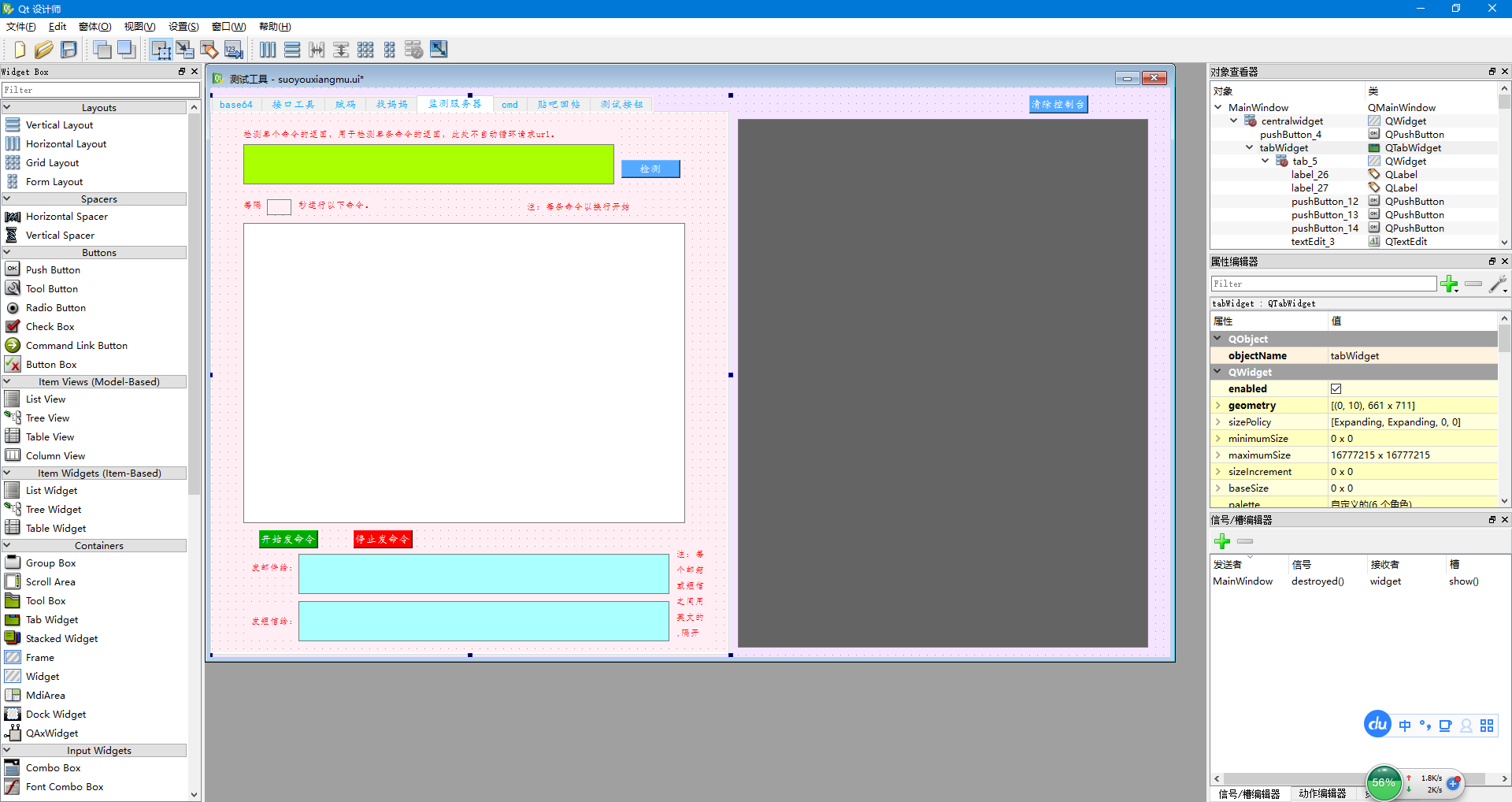Click the Bring to Front icon

(126, 50)
